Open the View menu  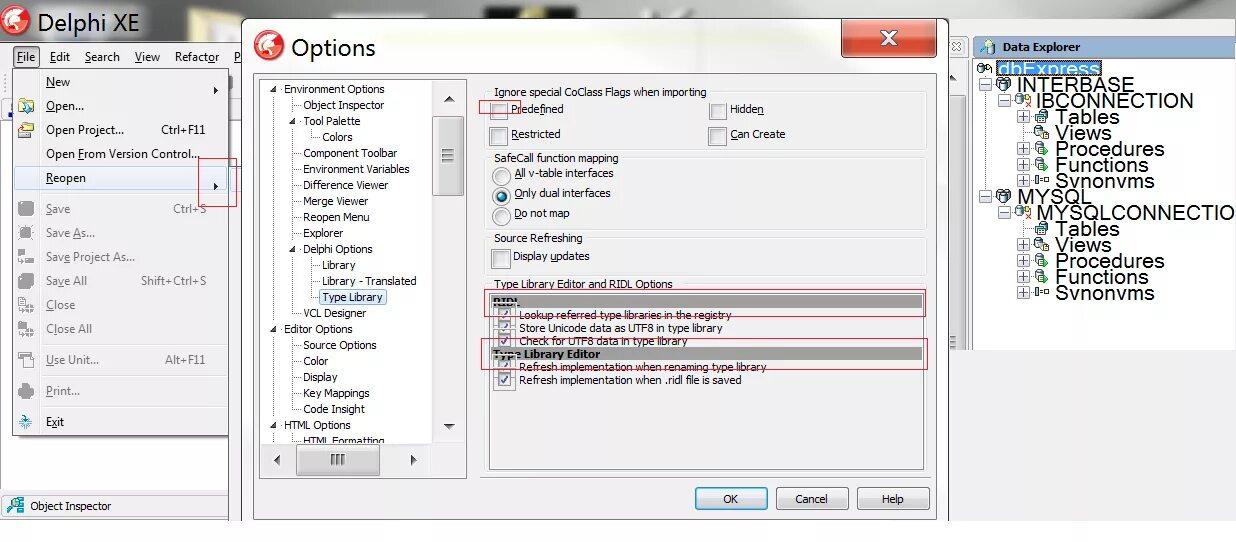click(x=147, y=57)
